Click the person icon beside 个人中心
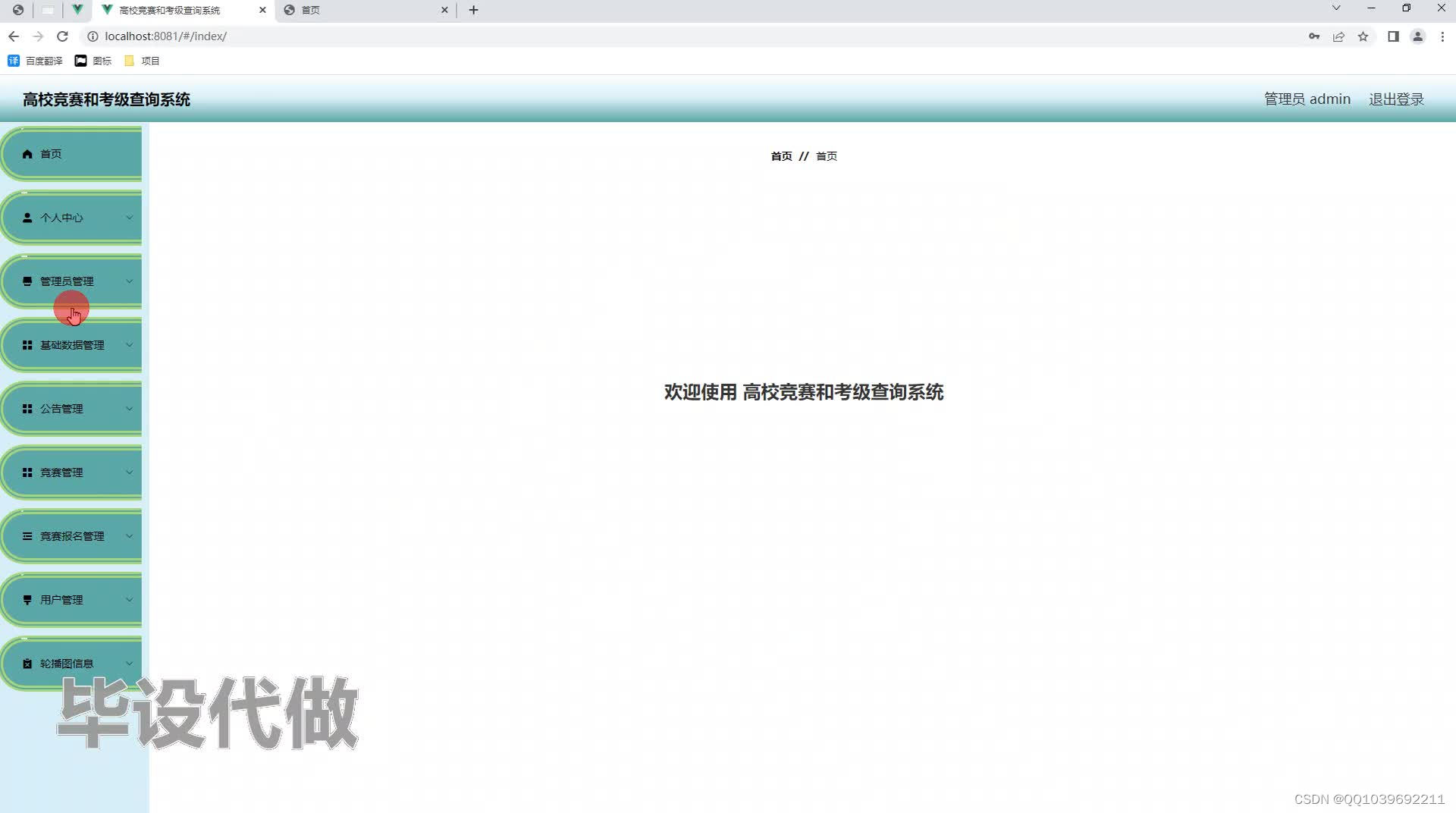 click(x=27, y=218)
